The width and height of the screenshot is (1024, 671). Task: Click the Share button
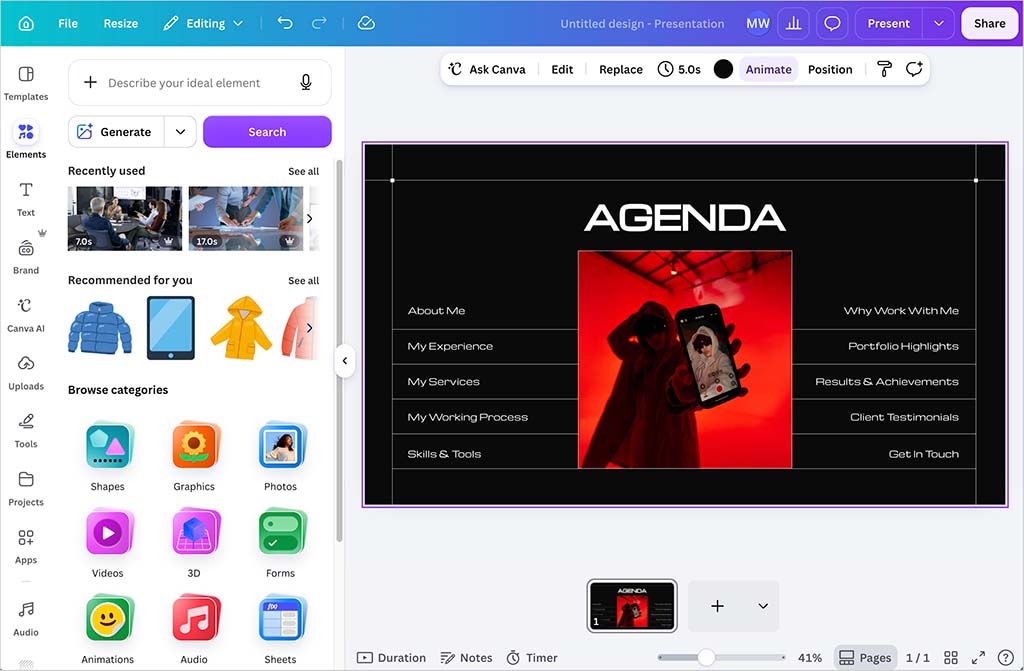coord(989,24)
